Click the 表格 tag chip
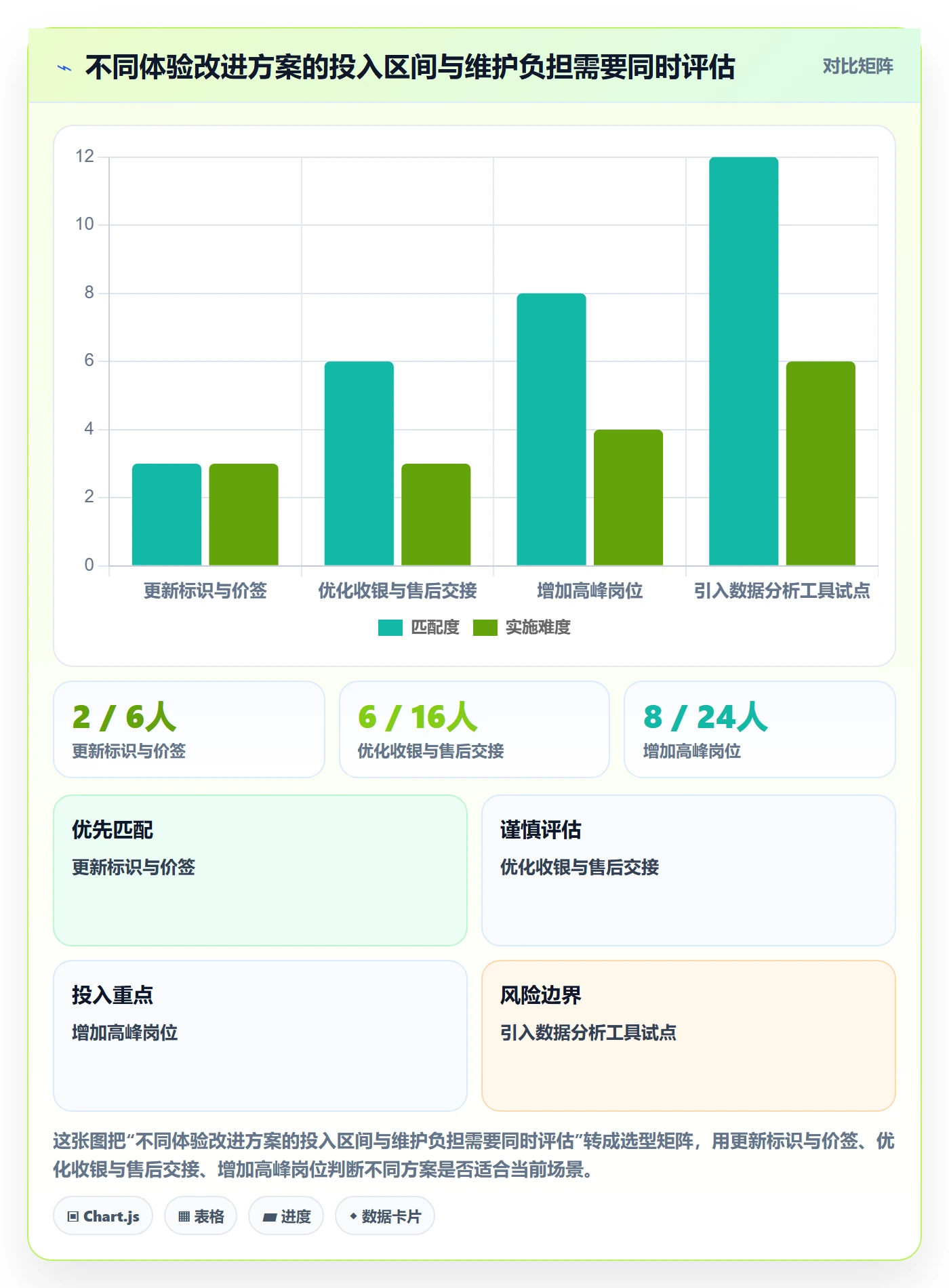The width and height of the screenshot is (949, 1288). click(x=201, y=1216)
